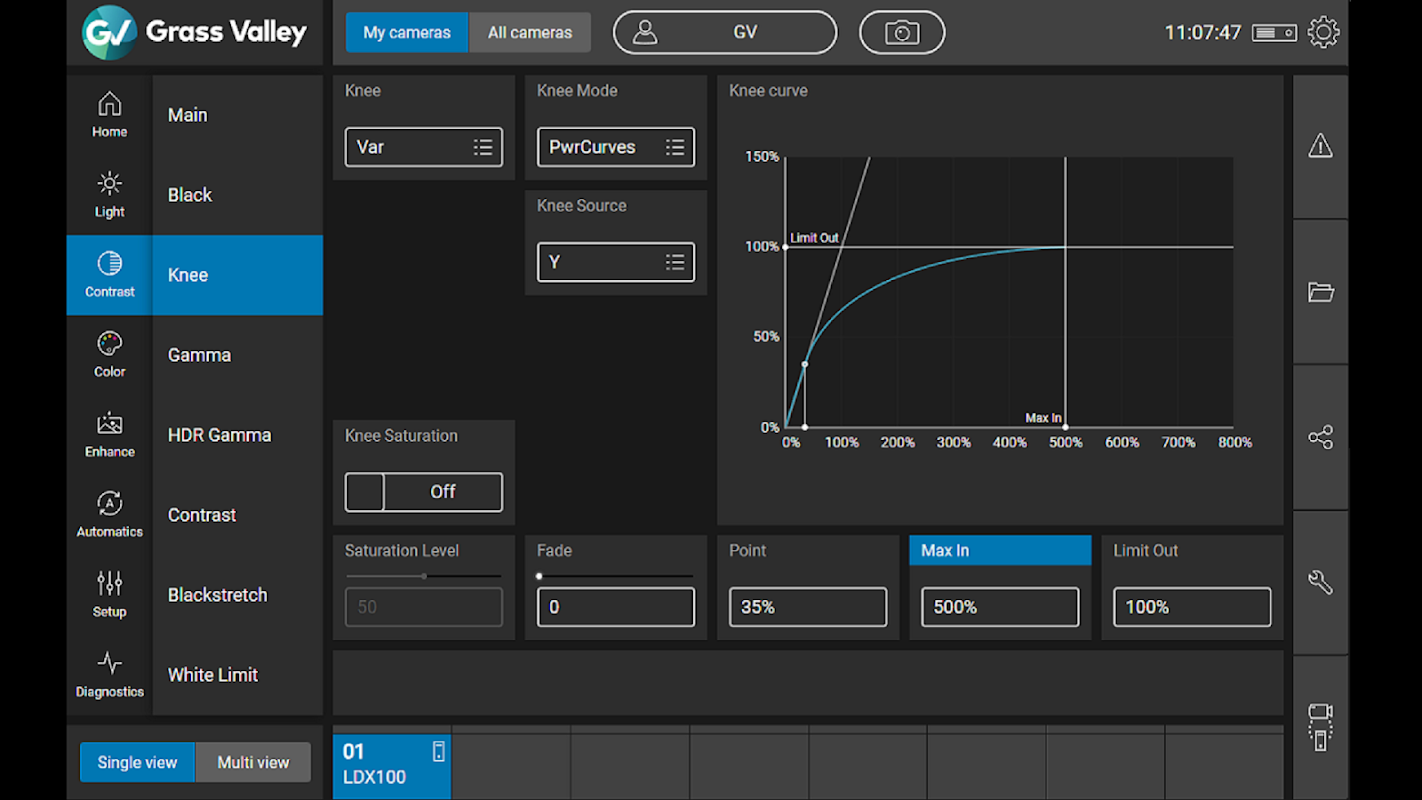The width and height of the screenshot is (1422, 800).
Task: Click the Fade slider track
Action: [616, 576]
